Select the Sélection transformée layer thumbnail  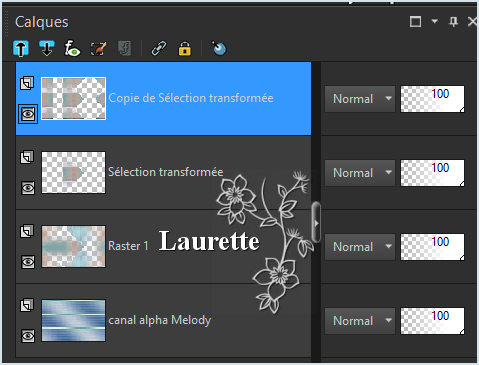click(x=73, y=172)
